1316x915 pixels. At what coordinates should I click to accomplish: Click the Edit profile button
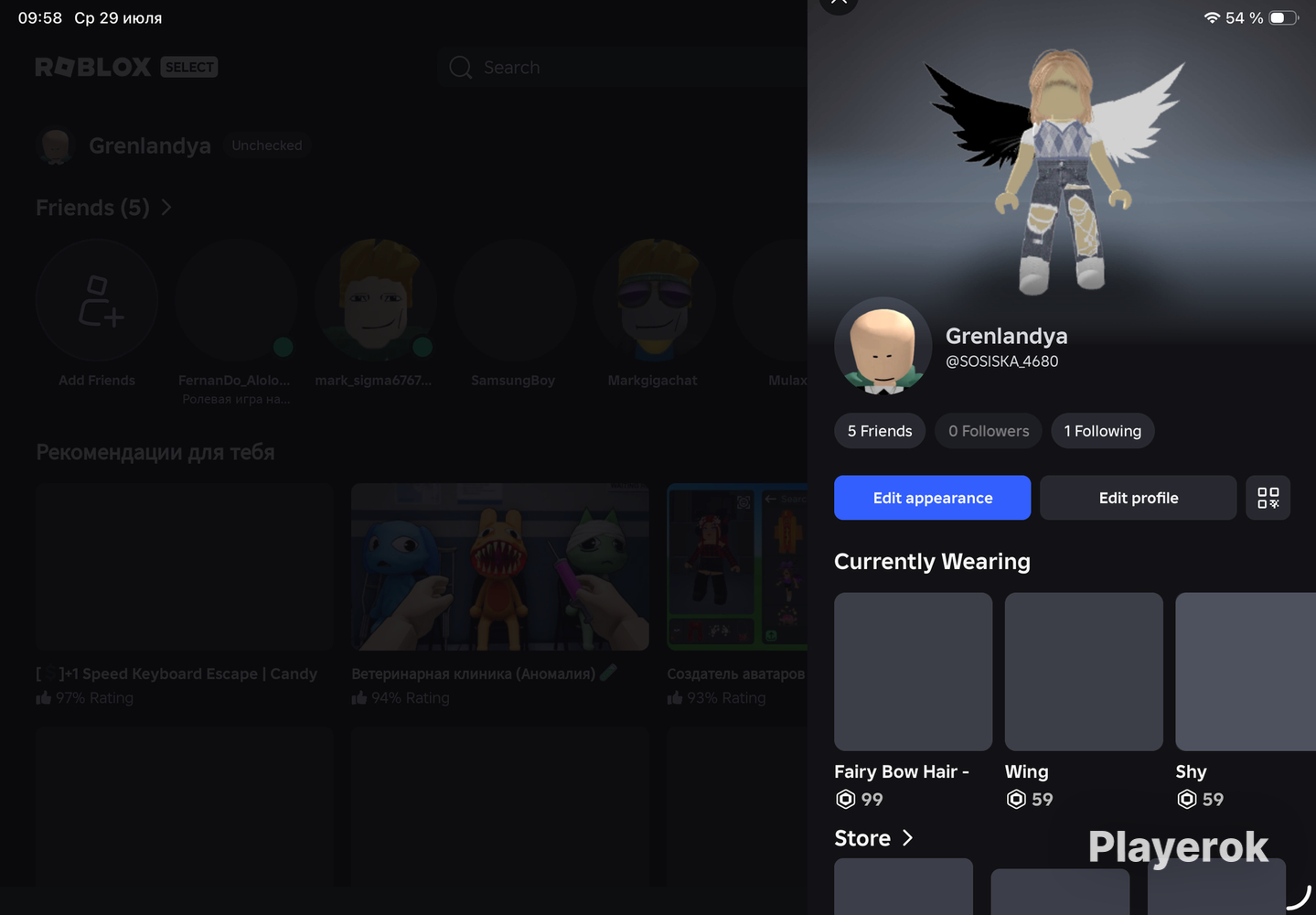point(1138,498)
